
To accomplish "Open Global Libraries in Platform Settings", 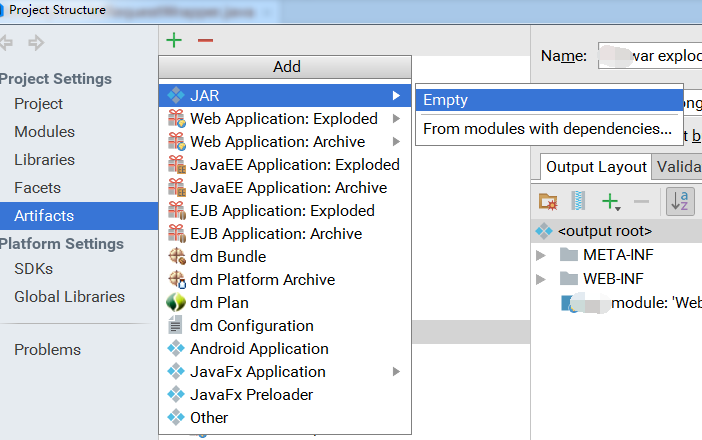I will click(x=69, y=297).
